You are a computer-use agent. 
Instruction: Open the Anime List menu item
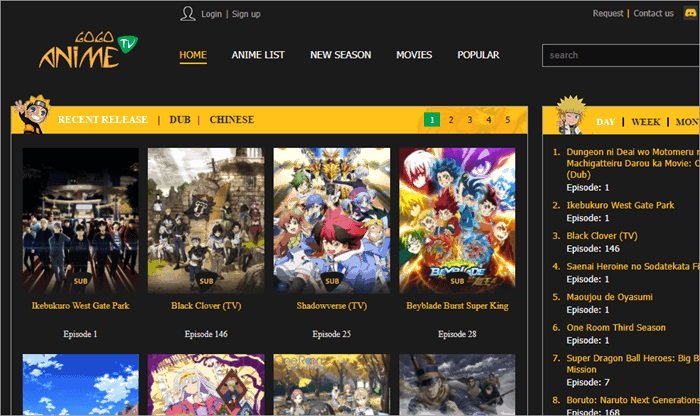point(258,55)
